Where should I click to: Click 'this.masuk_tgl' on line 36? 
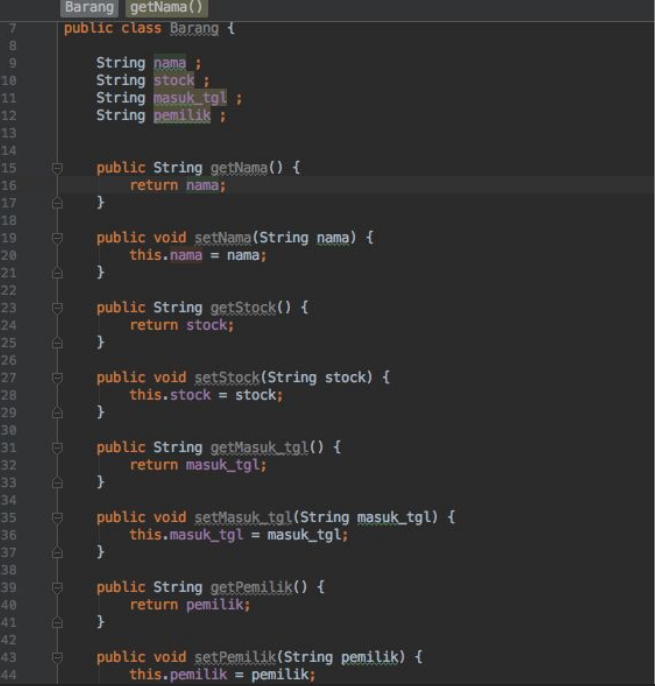[x=186, y=535]
